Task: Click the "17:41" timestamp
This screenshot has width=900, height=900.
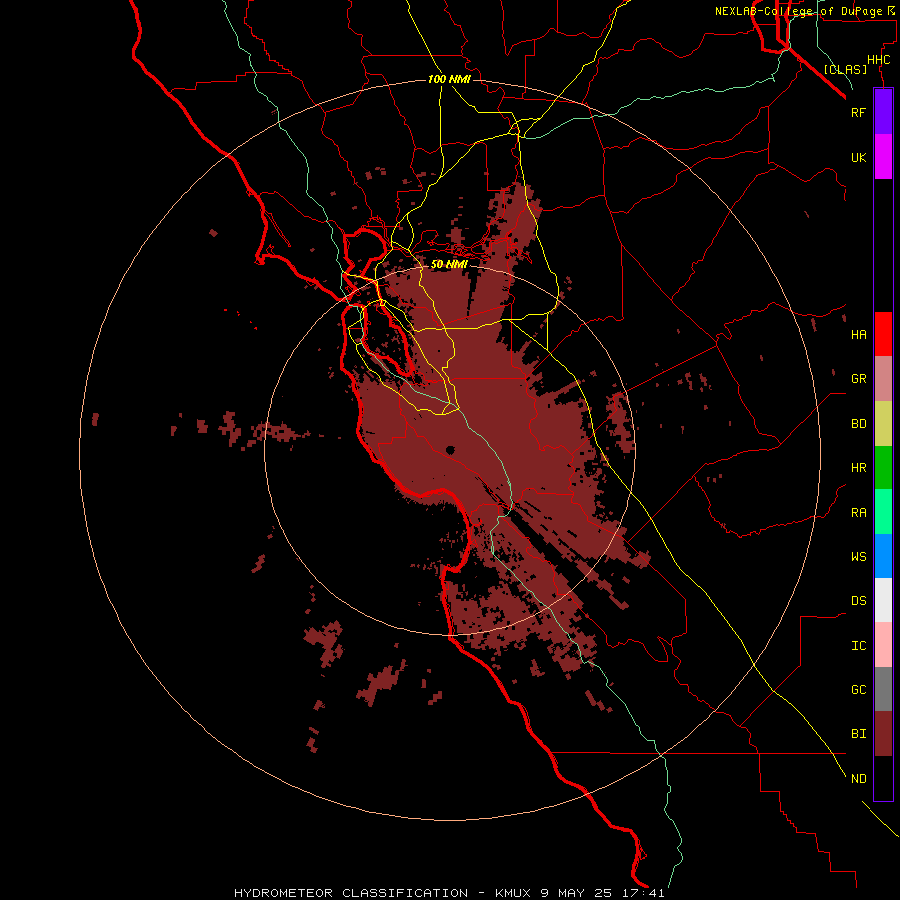Action: 643,893
